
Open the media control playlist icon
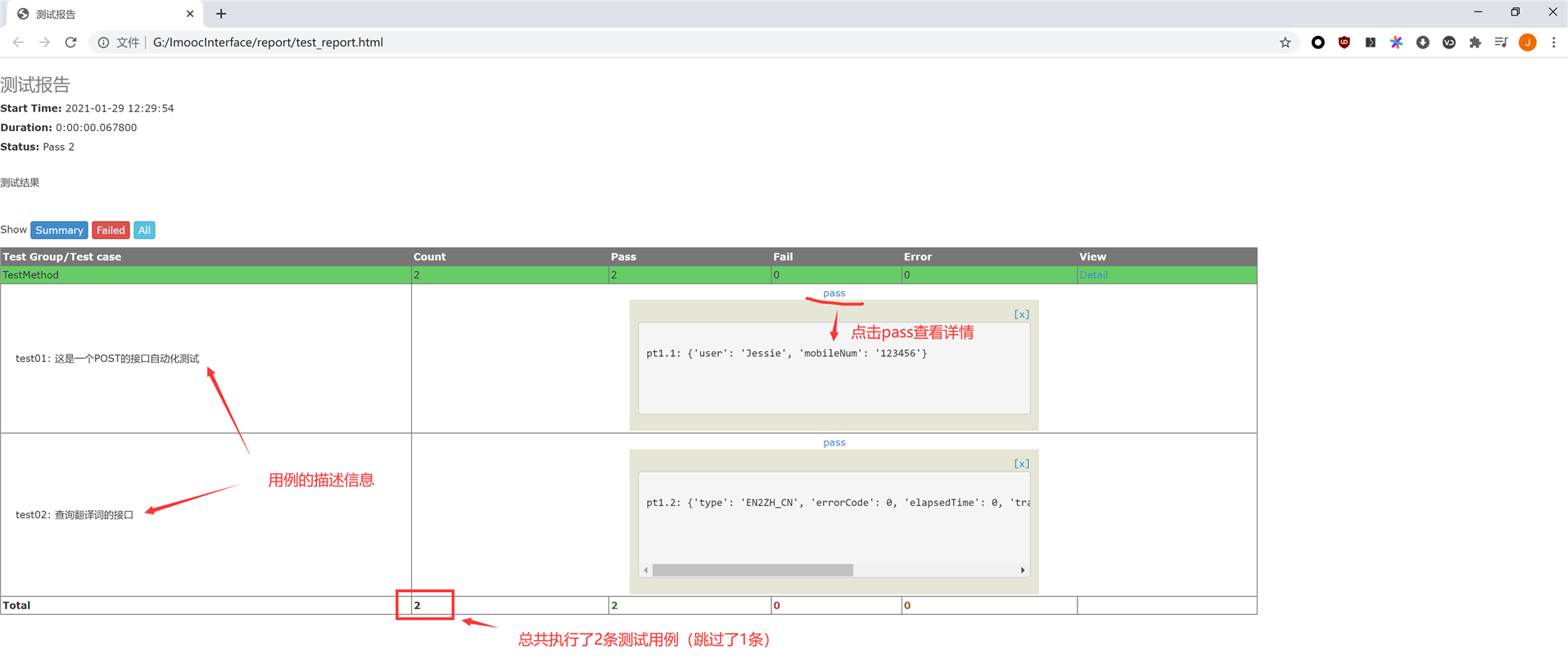1501,43
